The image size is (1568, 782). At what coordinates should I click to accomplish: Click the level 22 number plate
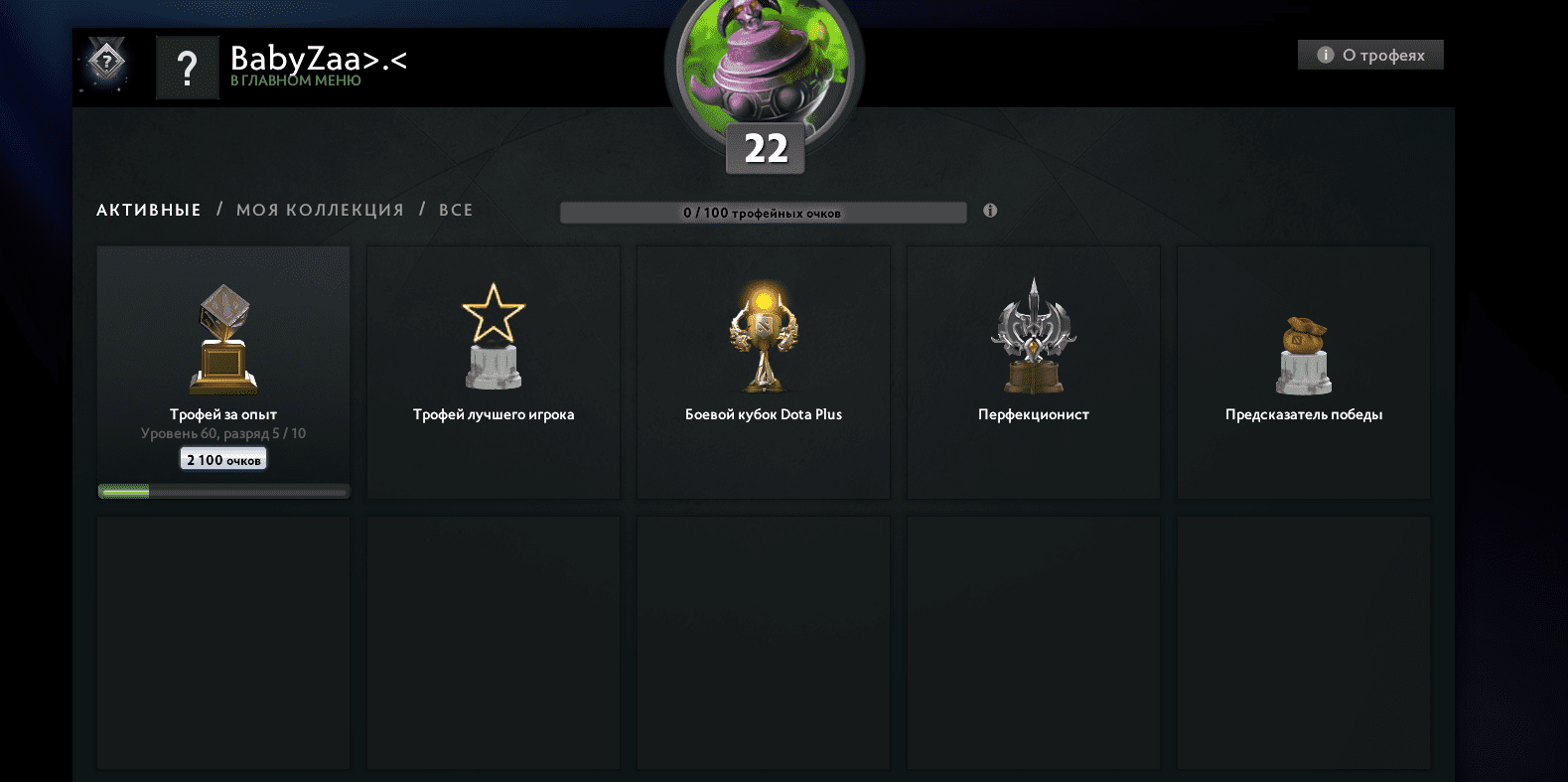[x=766, y=149]
